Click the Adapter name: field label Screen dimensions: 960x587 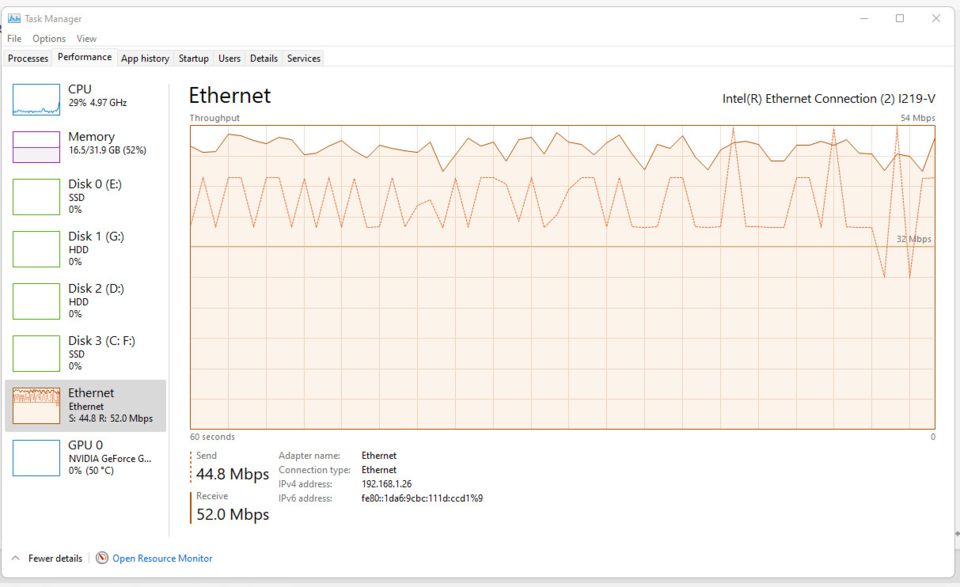309,455
